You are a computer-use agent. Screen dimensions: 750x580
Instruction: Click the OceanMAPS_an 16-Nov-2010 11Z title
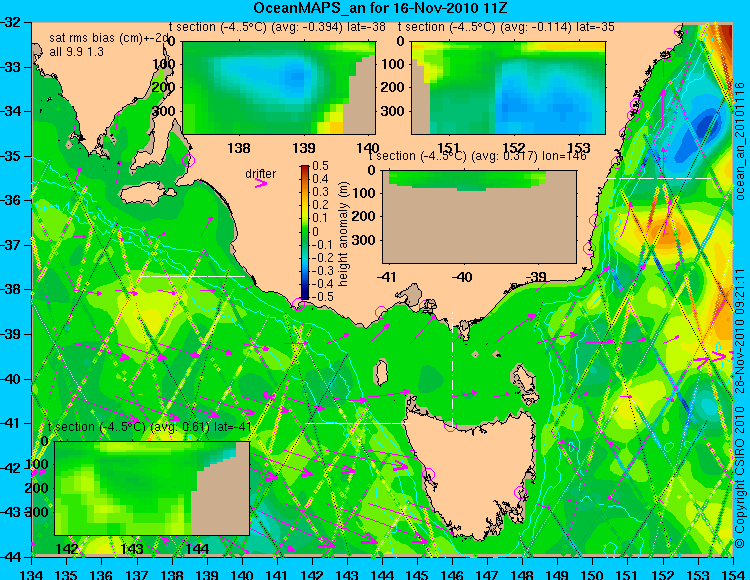point(380,8)
